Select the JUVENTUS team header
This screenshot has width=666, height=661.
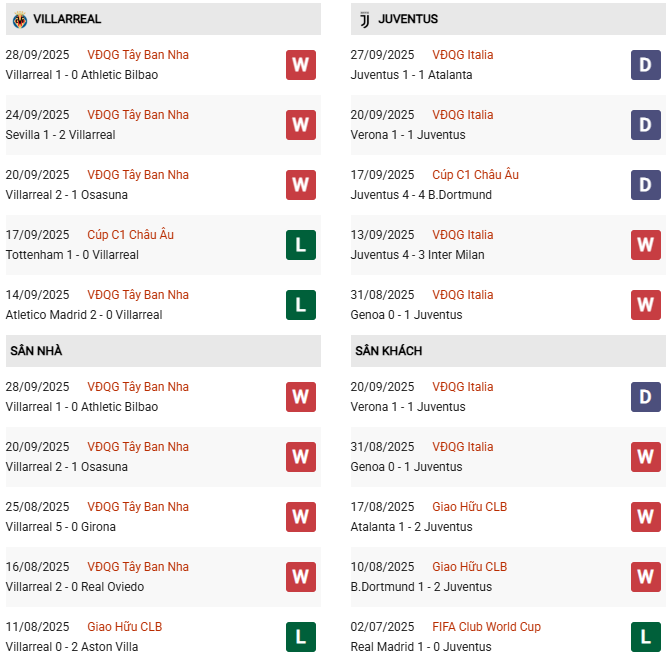[x=408, y=19]
